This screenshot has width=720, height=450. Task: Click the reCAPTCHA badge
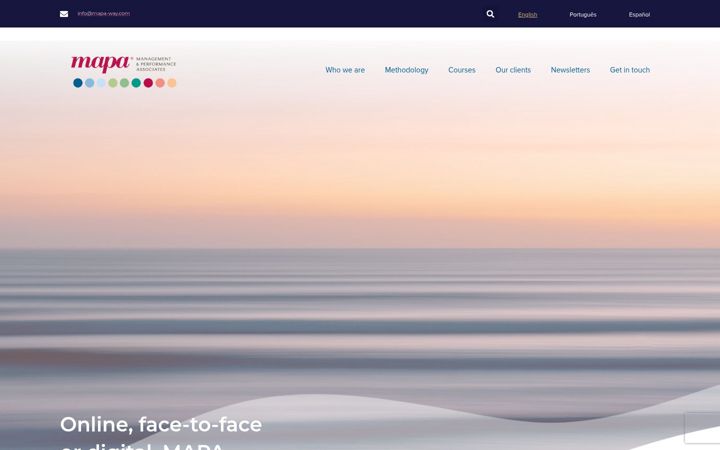702,428
